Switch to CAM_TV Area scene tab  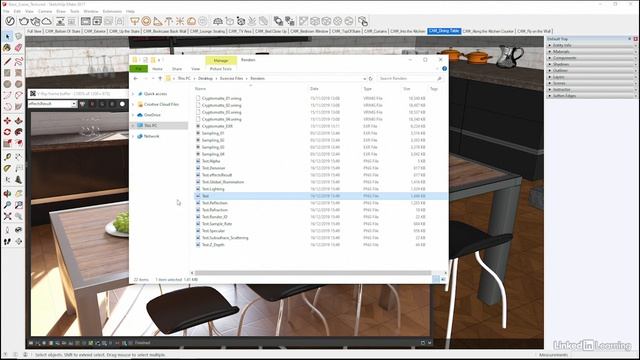tap(240, 31)
